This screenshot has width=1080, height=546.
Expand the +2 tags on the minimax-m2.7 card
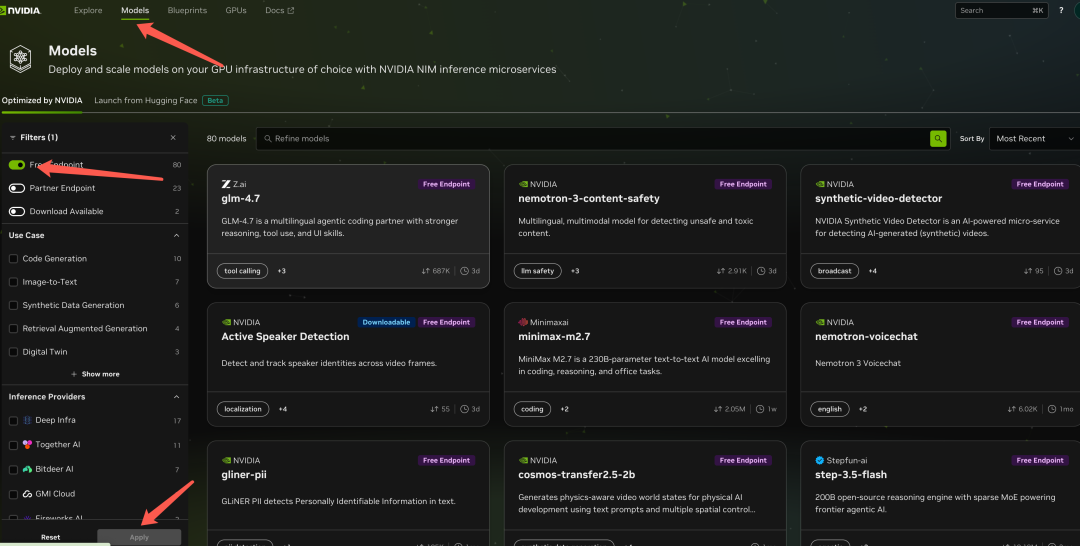click(564, 409)
